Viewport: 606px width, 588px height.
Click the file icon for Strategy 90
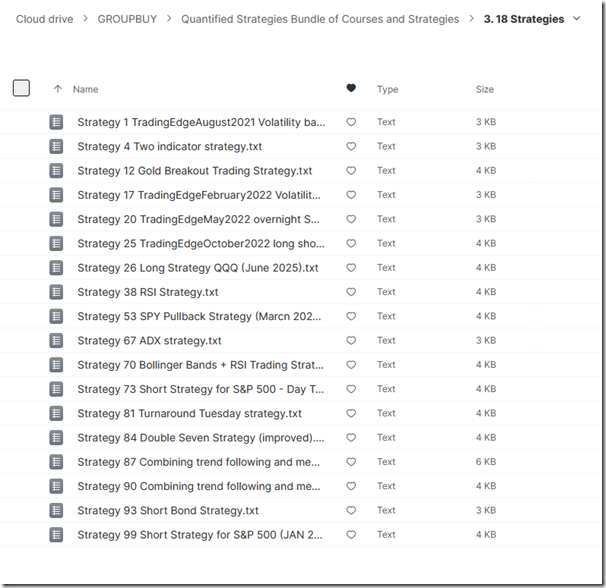point(56,486)
